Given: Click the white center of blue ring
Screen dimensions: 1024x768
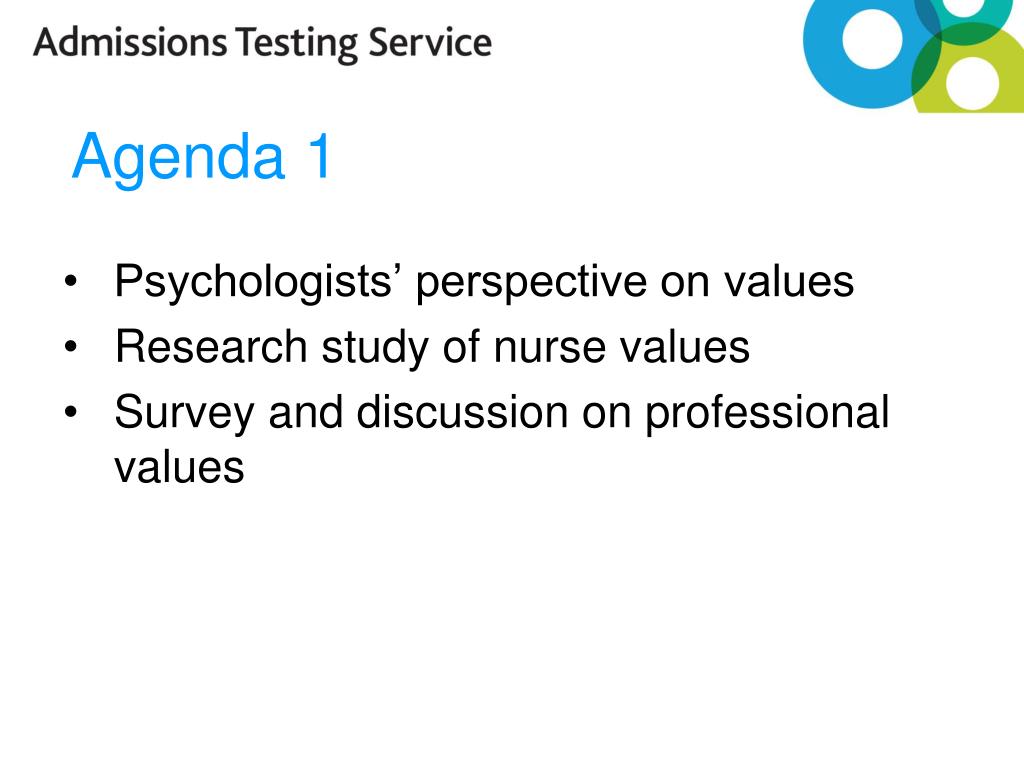Looking at the screenshot, I should [872, 38].
